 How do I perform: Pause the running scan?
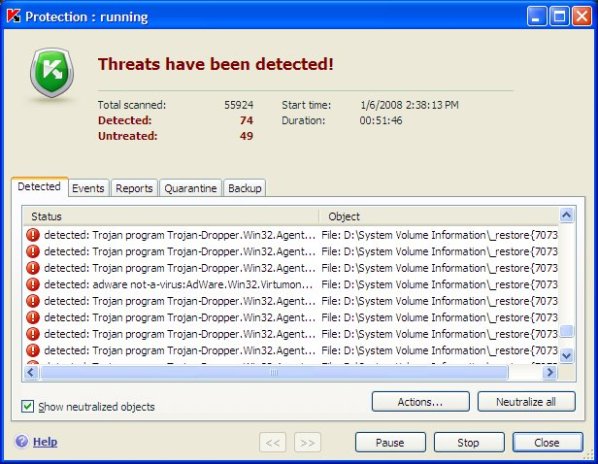tap(390, 442)
